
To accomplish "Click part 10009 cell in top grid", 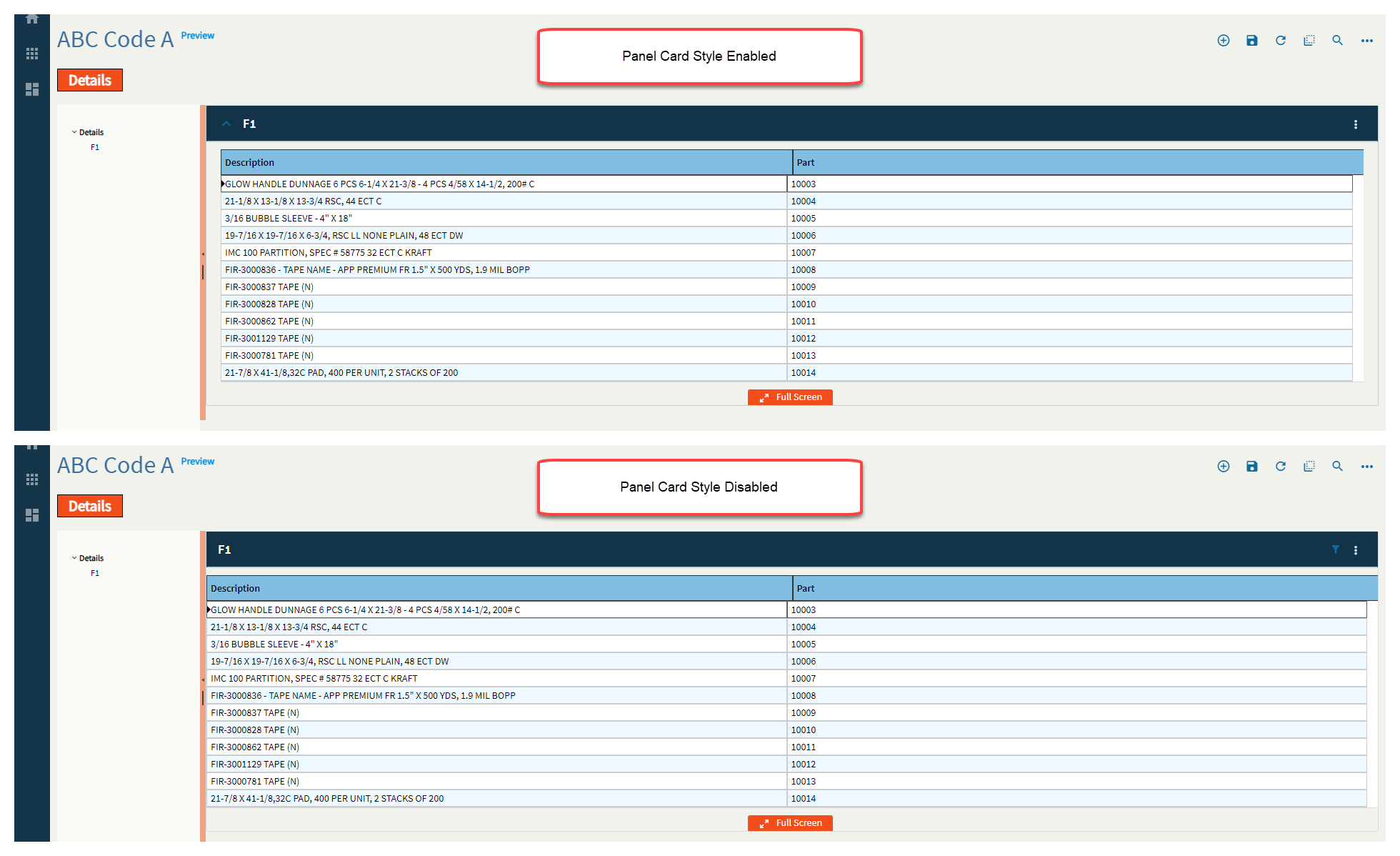I will [x=1070, y=287].
